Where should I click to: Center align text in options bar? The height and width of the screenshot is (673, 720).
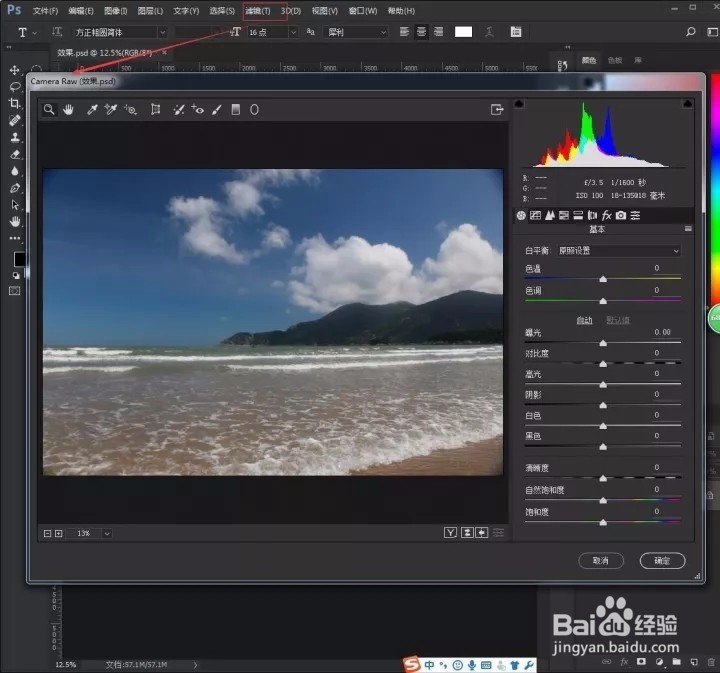point(421,32)
